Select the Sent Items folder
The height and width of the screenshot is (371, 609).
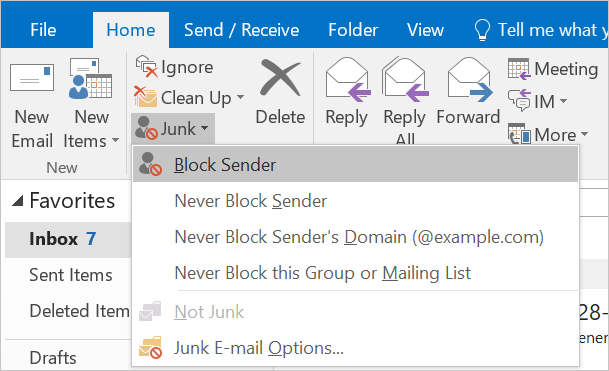(71, 275)
